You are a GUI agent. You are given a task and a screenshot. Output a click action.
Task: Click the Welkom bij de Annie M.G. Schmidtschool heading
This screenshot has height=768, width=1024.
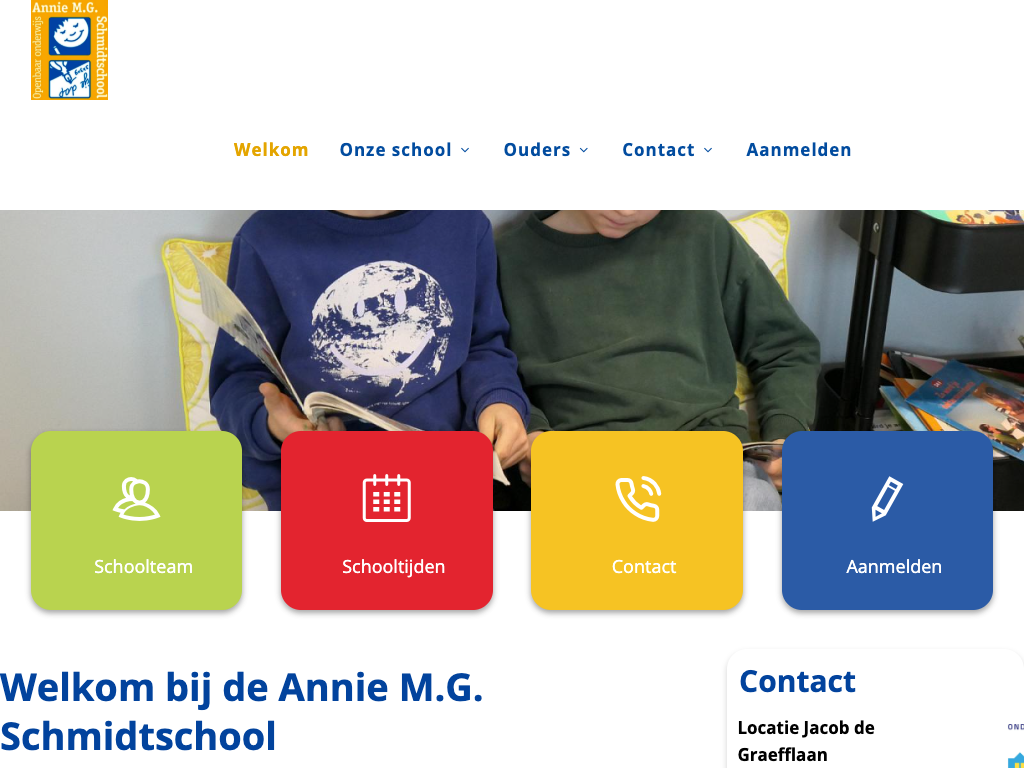point(242,712)
